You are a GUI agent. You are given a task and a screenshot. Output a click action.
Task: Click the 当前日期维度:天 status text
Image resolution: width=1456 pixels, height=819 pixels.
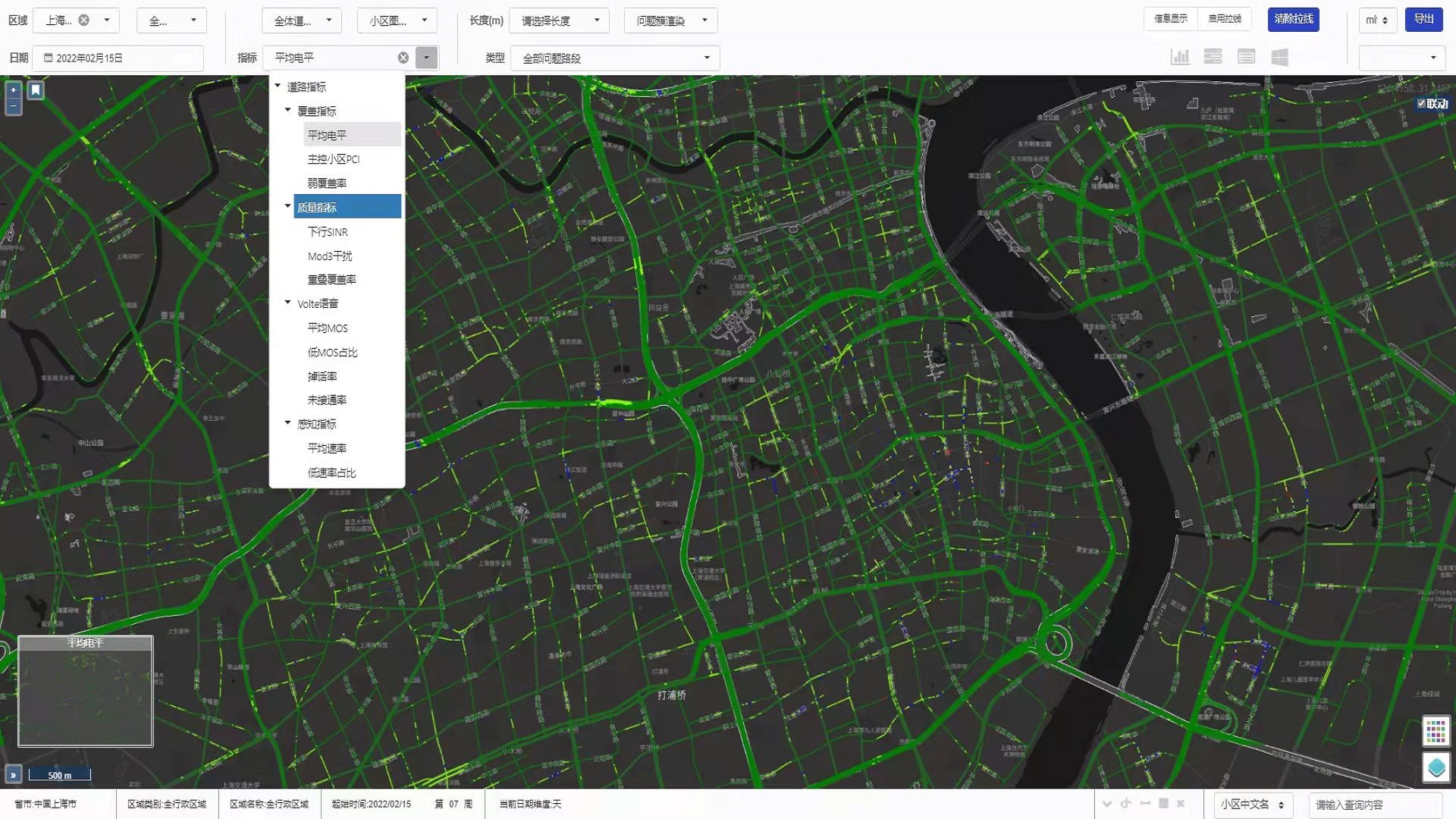[530, 804]
